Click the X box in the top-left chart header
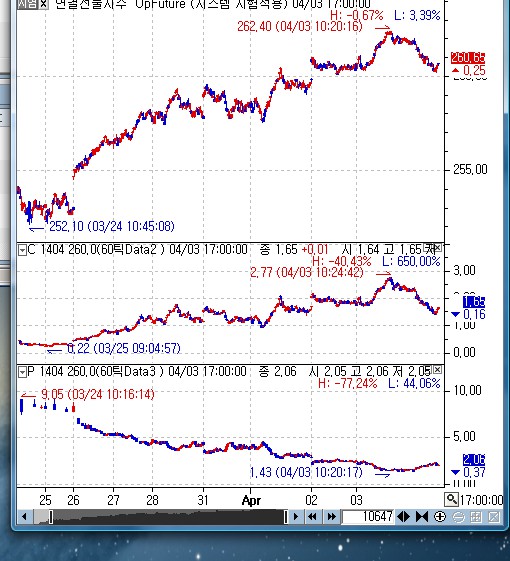This screenshot has width=510, height=561. click(x=43, y=4)
